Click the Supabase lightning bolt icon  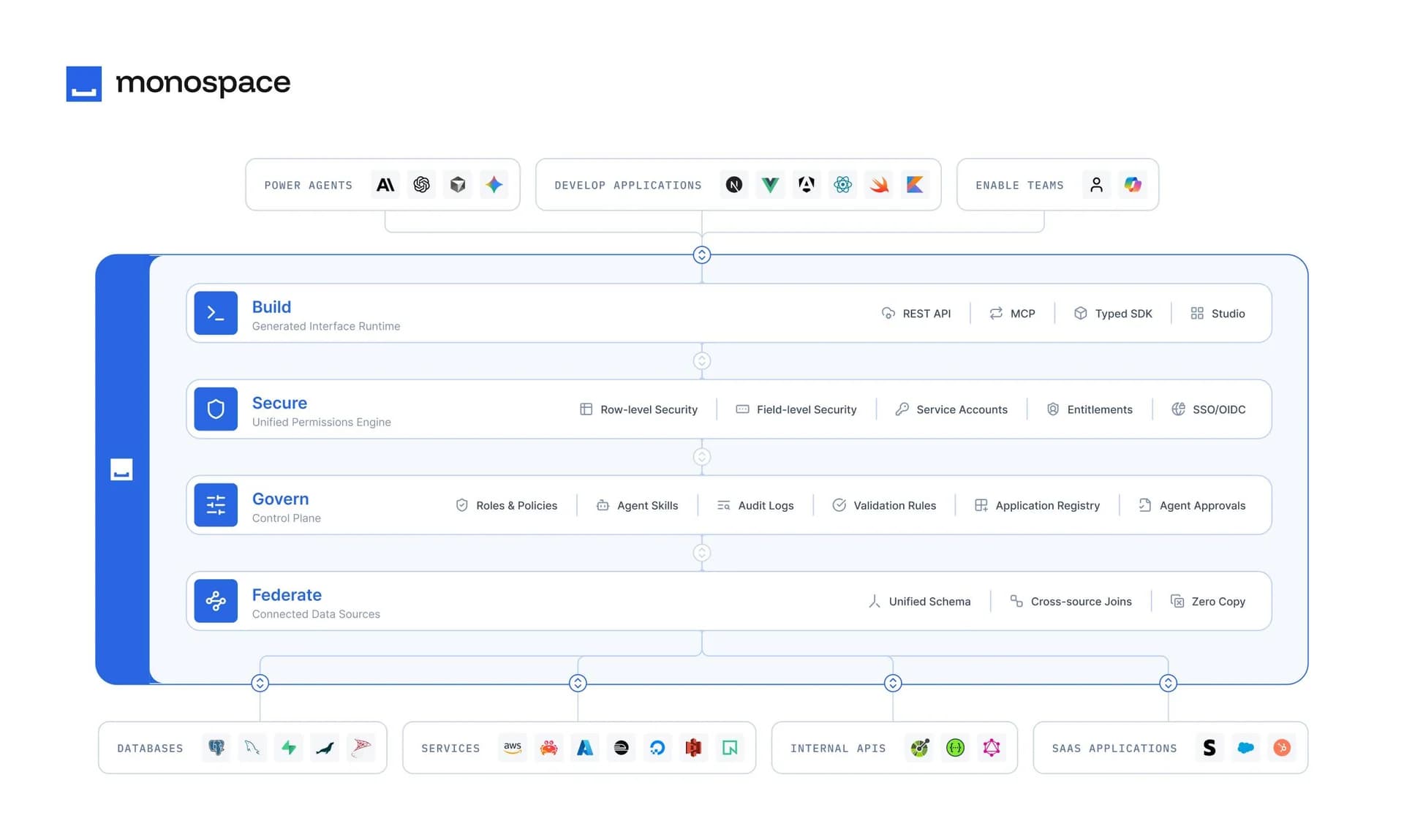(289, 748)
